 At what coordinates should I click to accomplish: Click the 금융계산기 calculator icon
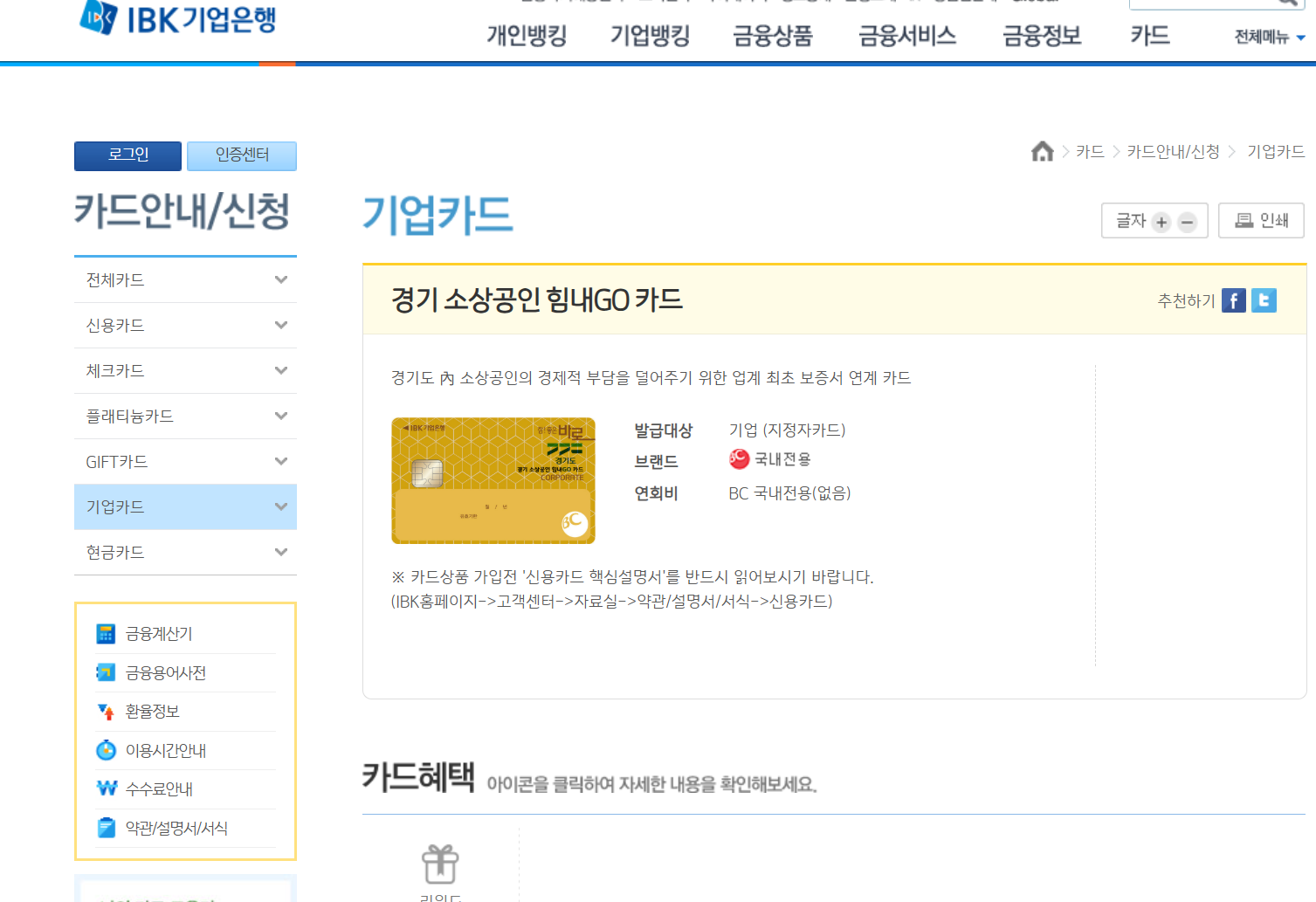[x=106, y=634]
